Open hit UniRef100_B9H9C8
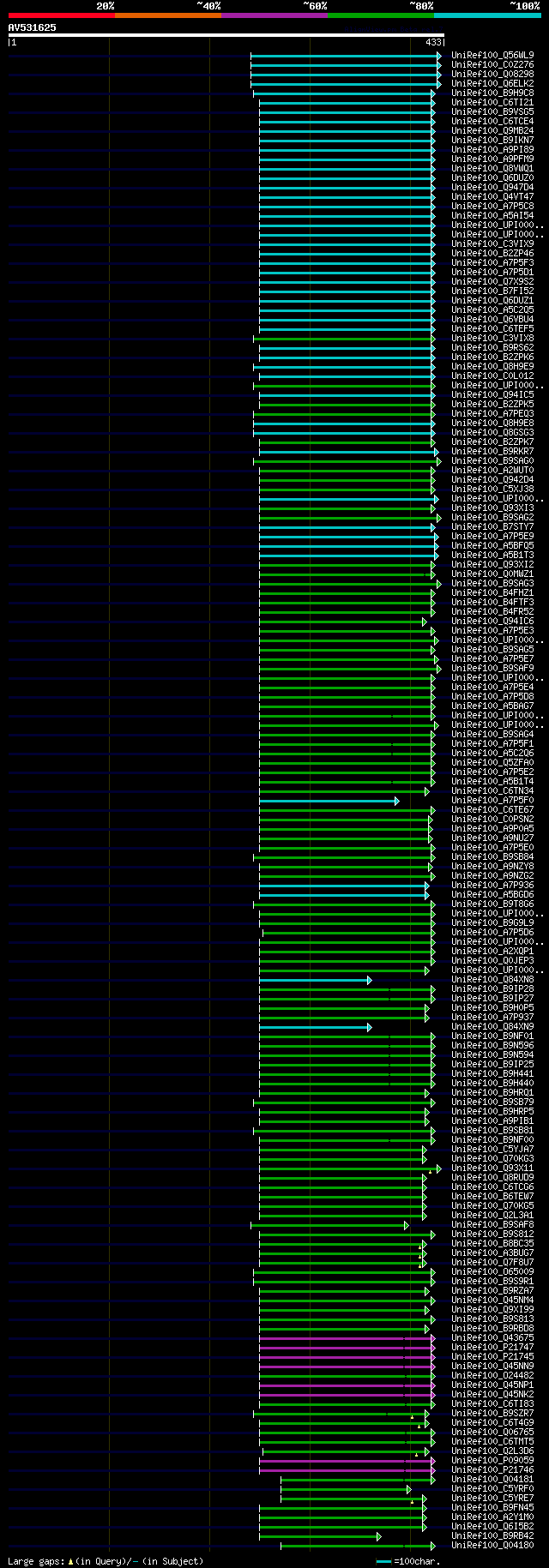549x1568 pixels. pos(492,93)
